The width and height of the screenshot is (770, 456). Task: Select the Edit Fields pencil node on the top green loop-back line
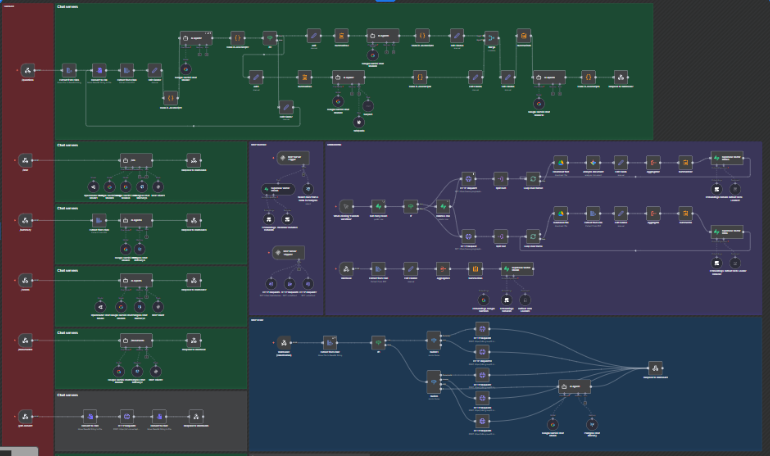point(286,107)
